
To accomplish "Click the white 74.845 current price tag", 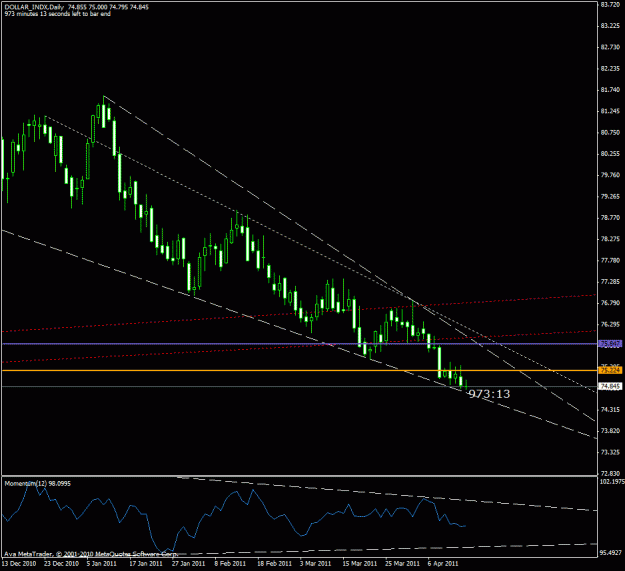I will (x=610, y=387).
